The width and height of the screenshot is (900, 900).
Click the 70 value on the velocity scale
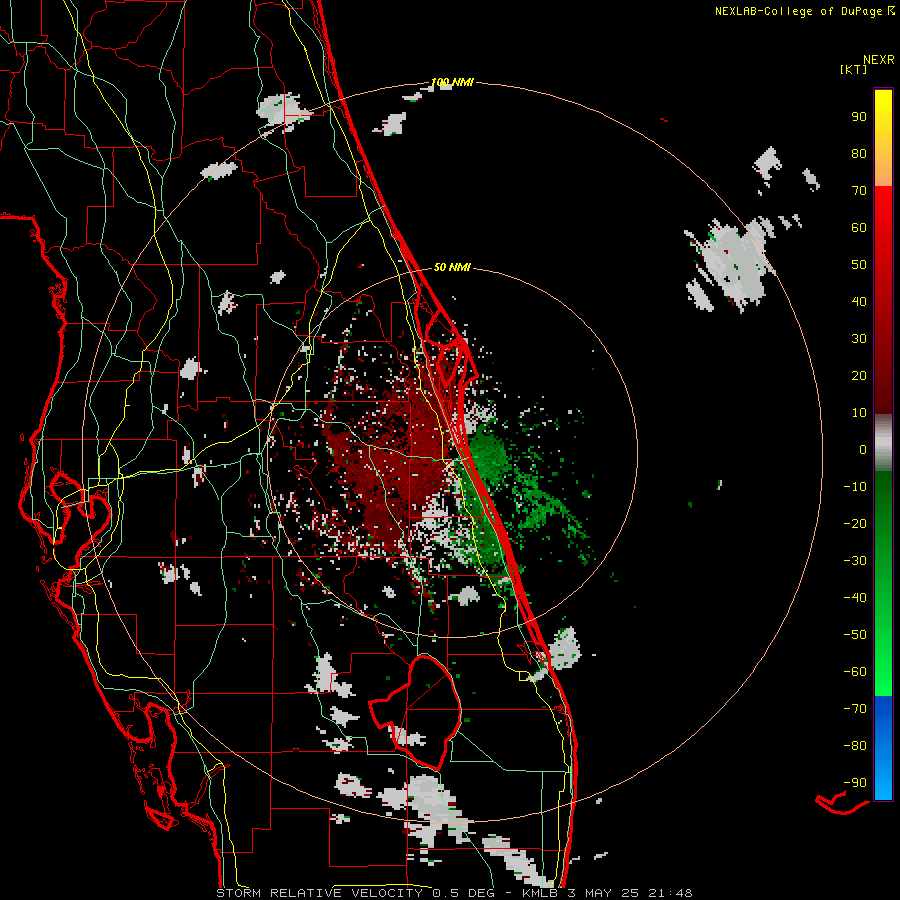[859, 191]
